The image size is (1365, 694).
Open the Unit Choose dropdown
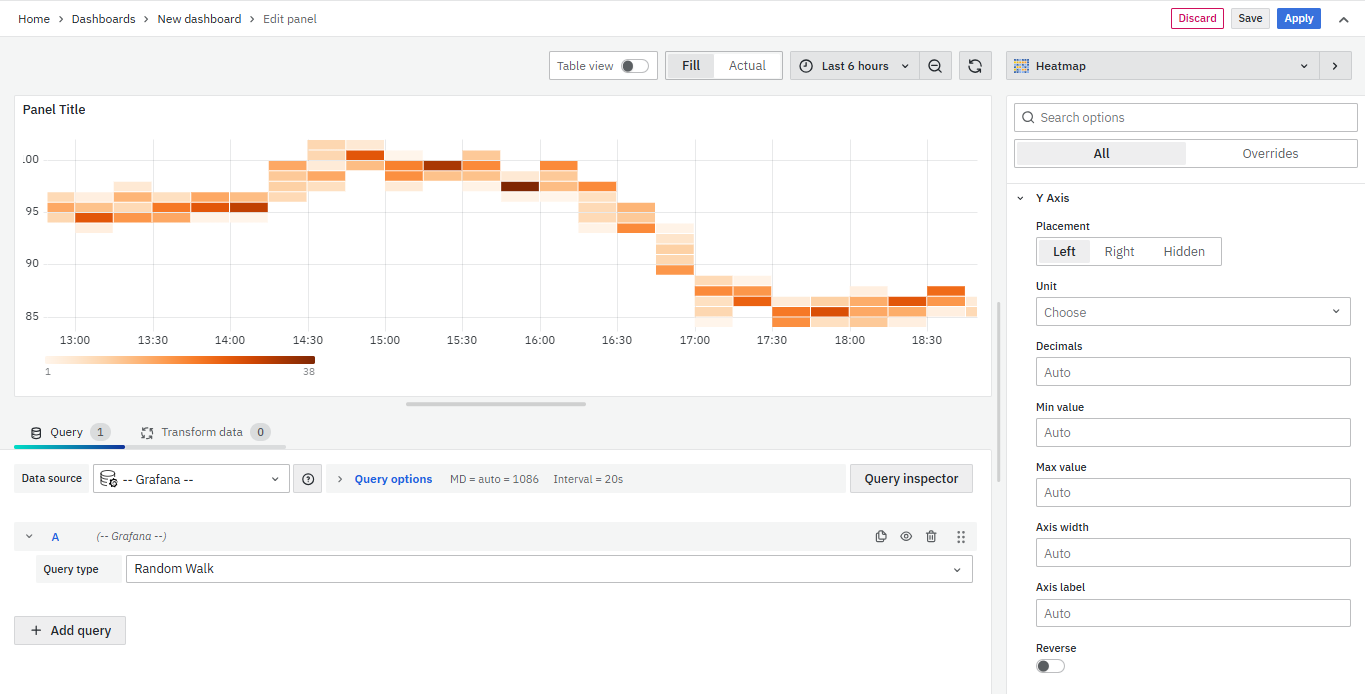coord(1192,312)
